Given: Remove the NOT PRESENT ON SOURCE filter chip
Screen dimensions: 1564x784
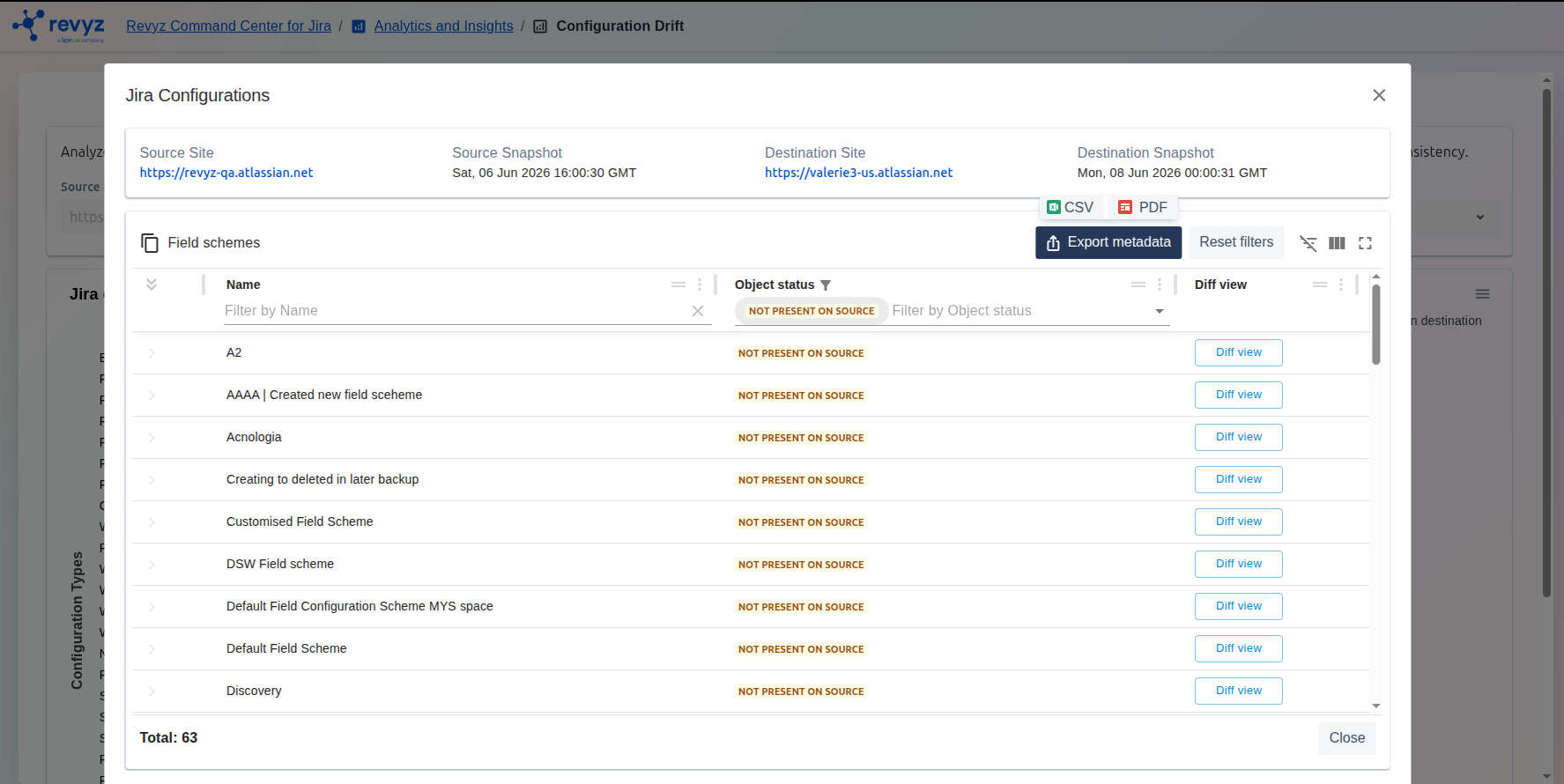Looking at the screenshot, I should (811, 311).
